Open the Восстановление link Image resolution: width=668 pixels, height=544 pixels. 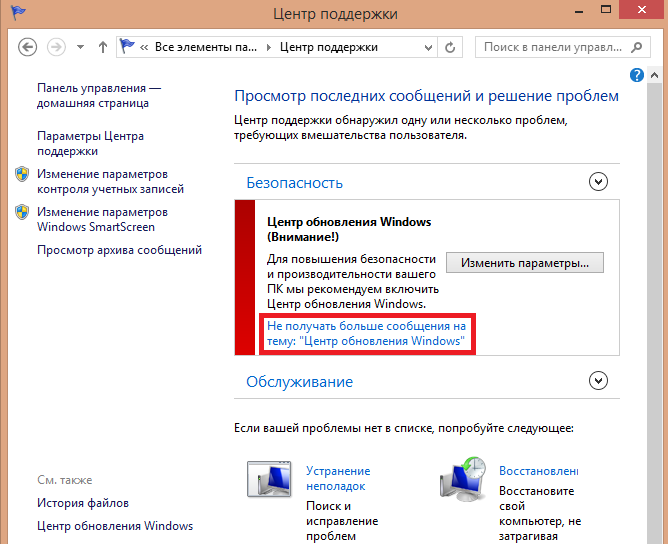point(538,471)
